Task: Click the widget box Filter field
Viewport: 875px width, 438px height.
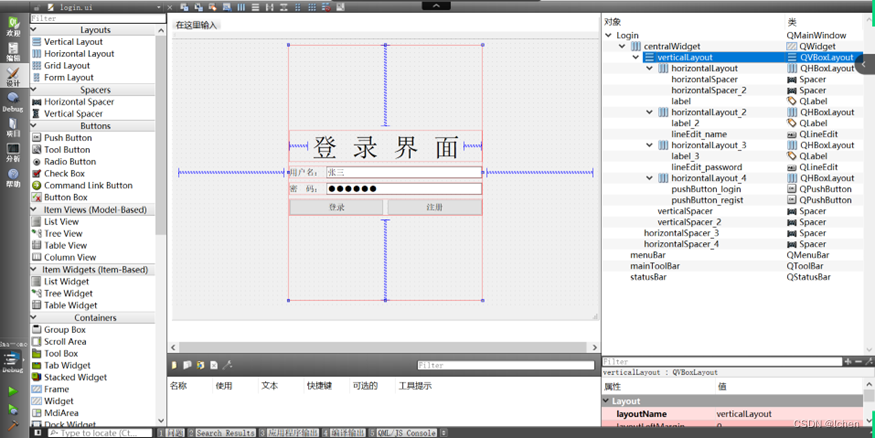Action: tap(98, 18)
